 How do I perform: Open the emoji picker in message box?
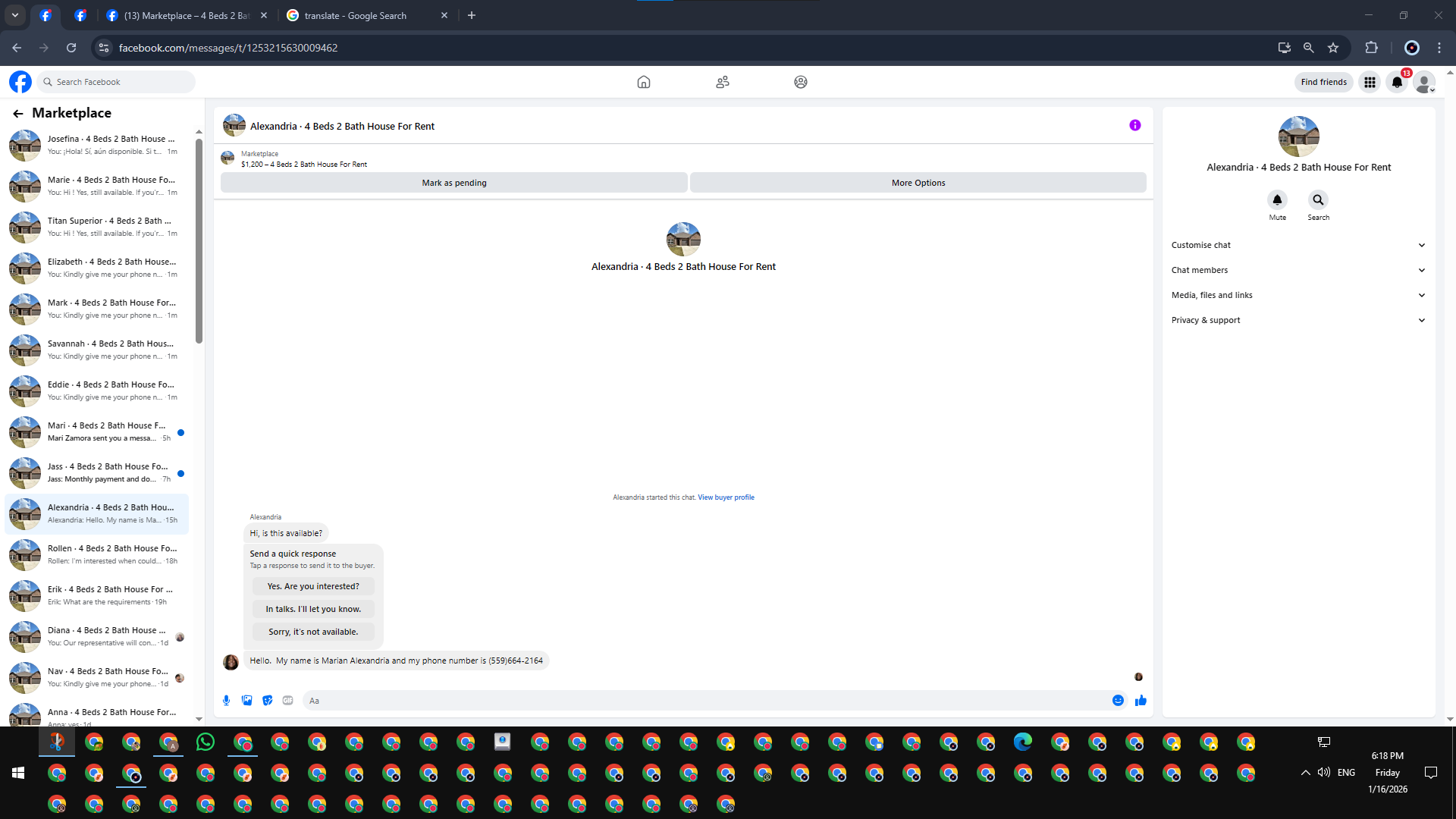(1118, 701)
